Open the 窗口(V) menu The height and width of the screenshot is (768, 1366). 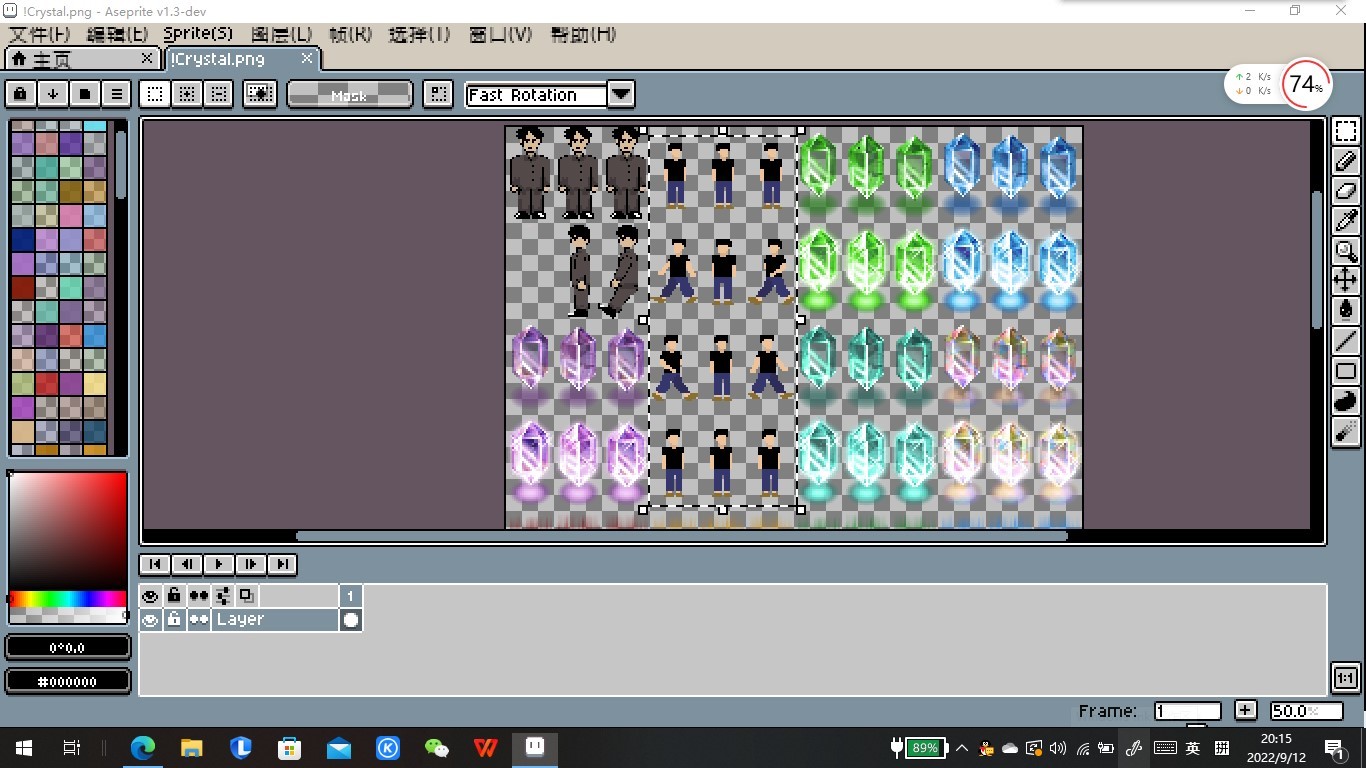click(x=500, y=34)
